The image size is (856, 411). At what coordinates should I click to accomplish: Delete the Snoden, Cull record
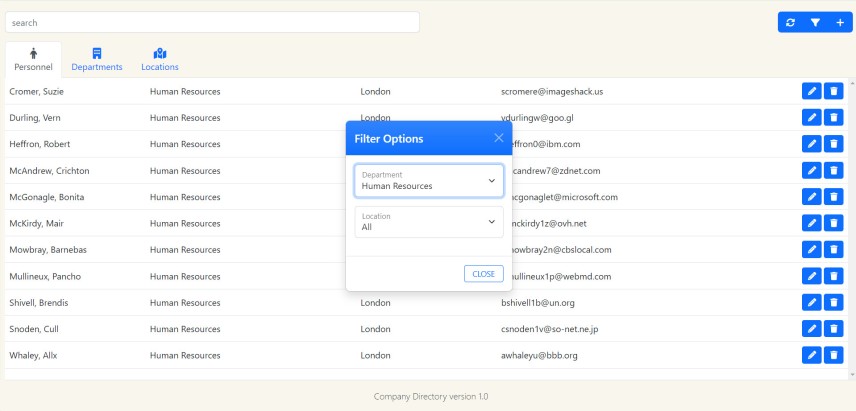tap(834, 329)
